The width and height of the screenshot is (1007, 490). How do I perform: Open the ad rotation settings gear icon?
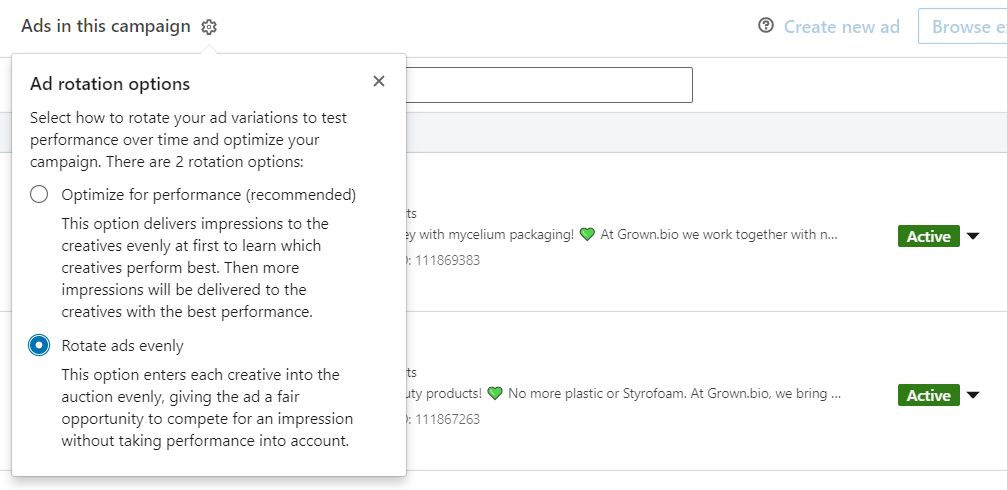(209, 27)
